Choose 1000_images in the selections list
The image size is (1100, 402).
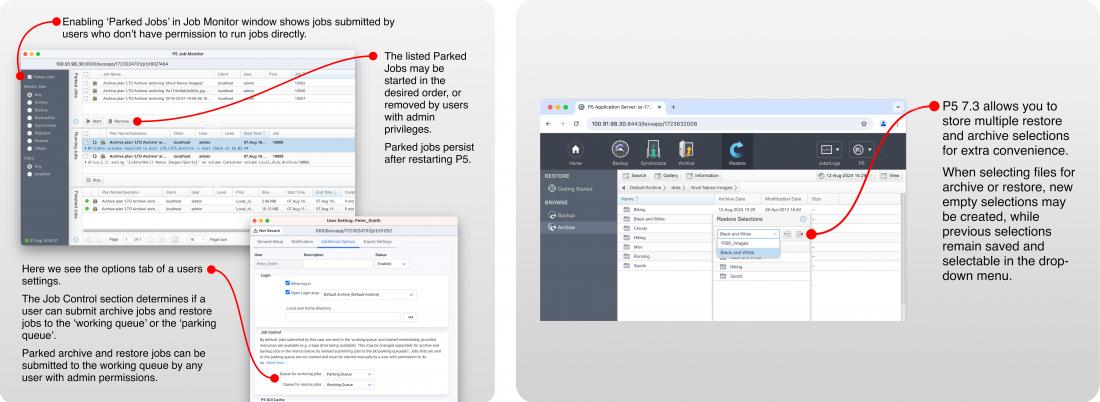(x=748, y=243)
